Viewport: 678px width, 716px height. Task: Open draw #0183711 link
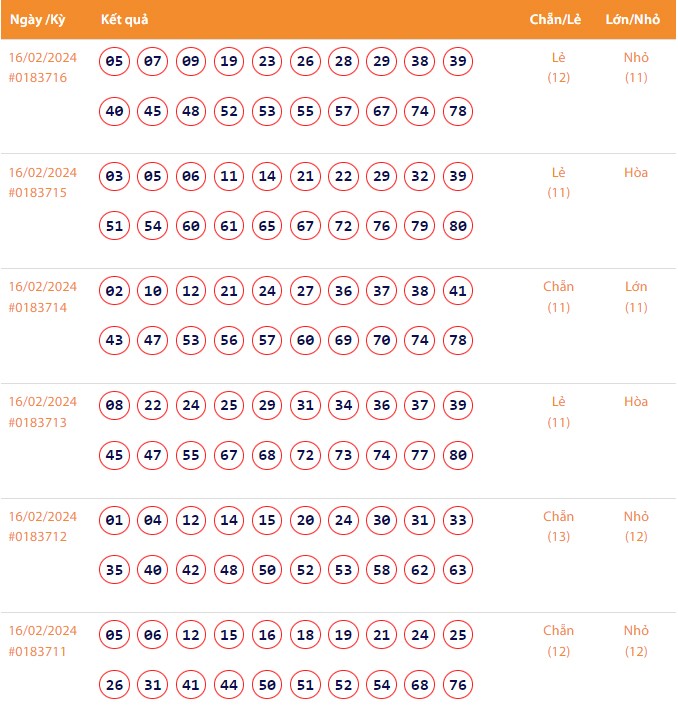click(38, 651)
